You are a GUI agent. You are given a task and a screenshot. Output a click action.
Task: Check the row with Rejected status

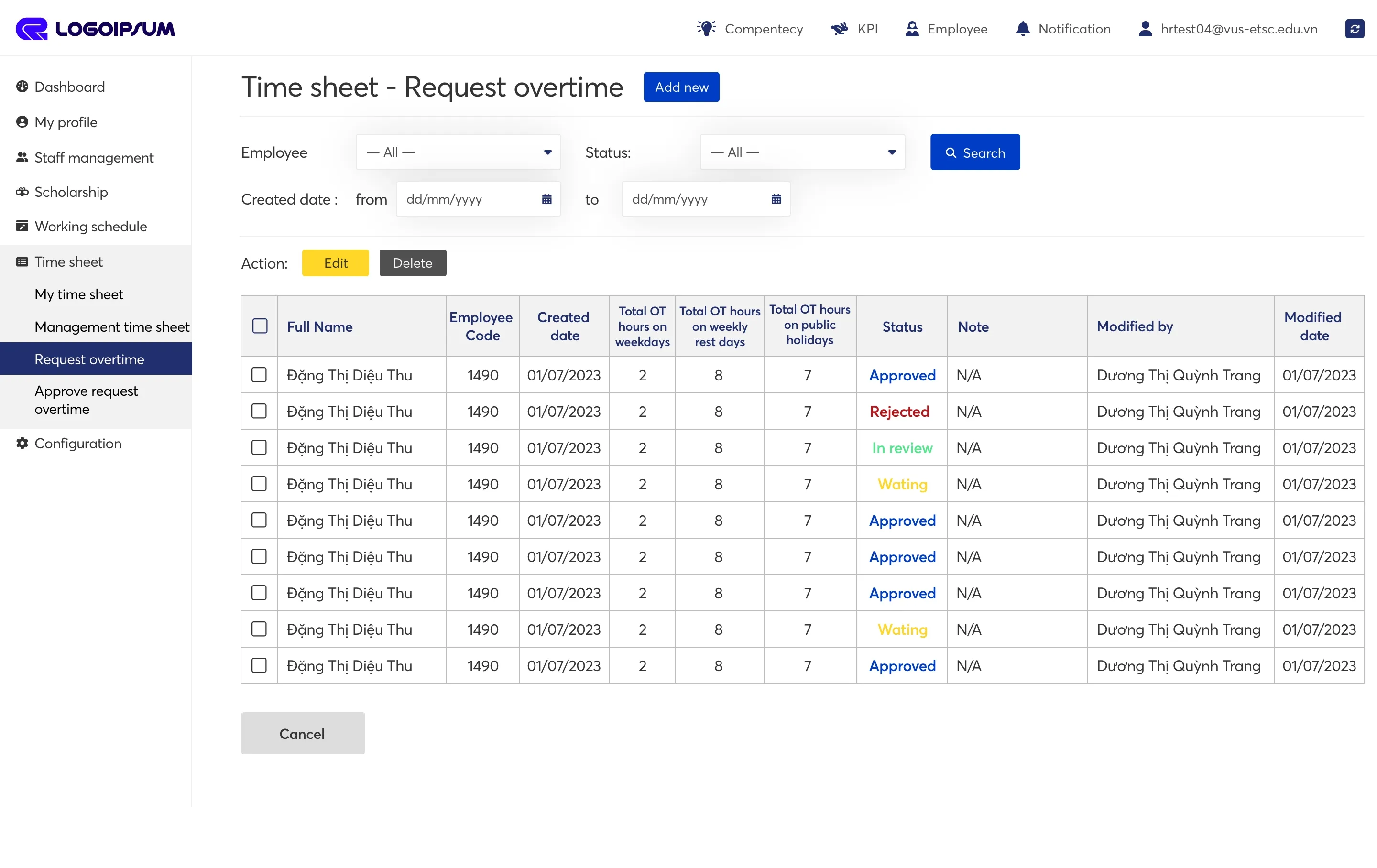pyautogui.click(x=259, y=411)
